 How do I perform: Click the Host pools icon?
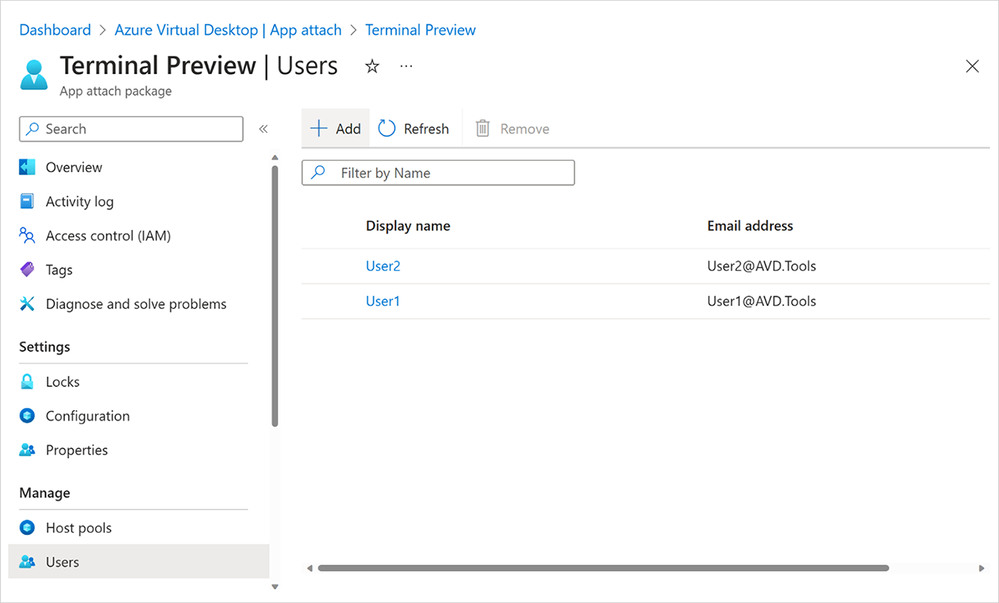(27, 528)
